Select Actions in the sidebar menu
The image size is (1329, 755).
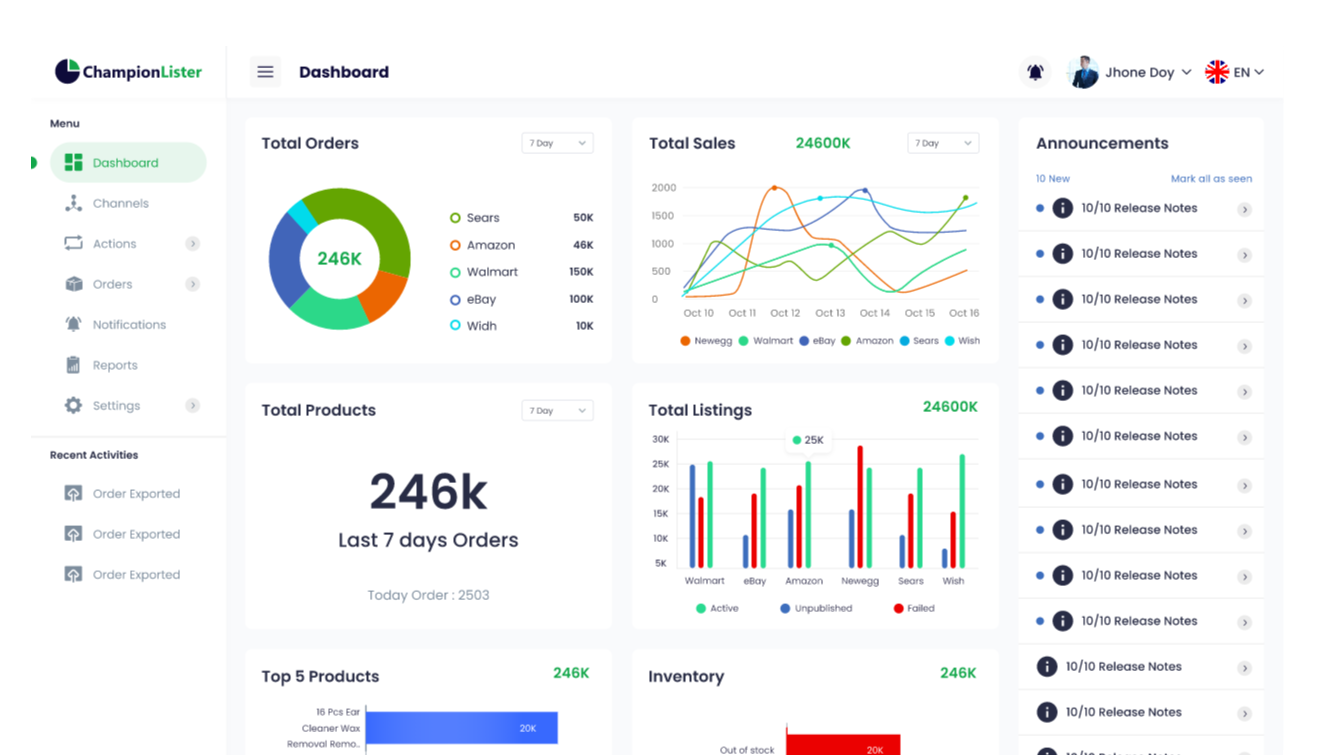coord(114,244)
